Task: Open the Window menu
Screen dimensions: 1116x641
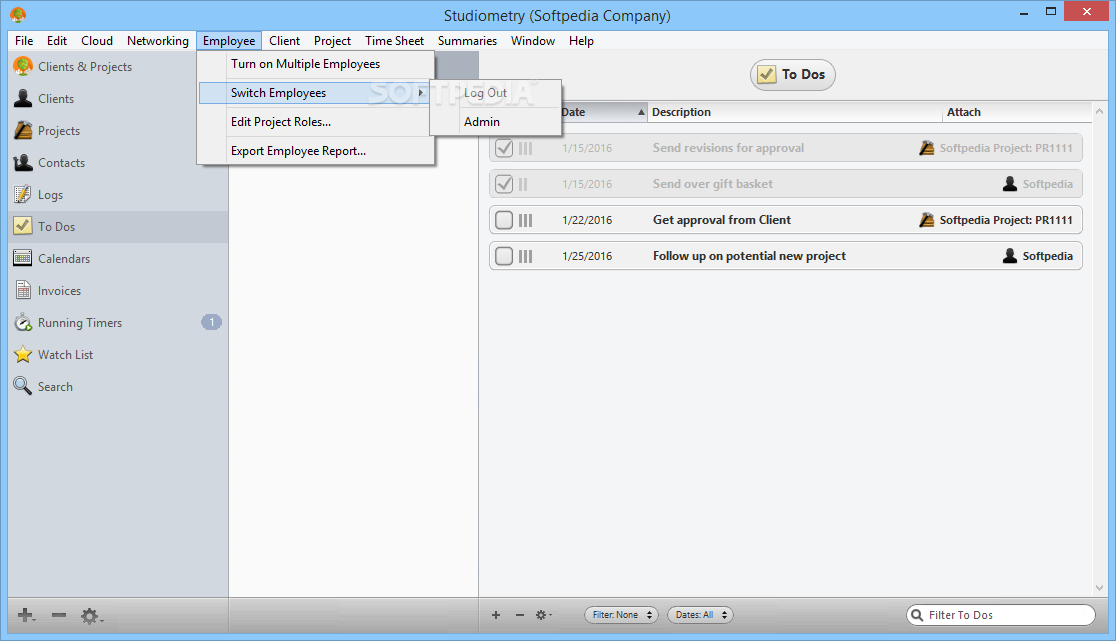Action: 532,41
